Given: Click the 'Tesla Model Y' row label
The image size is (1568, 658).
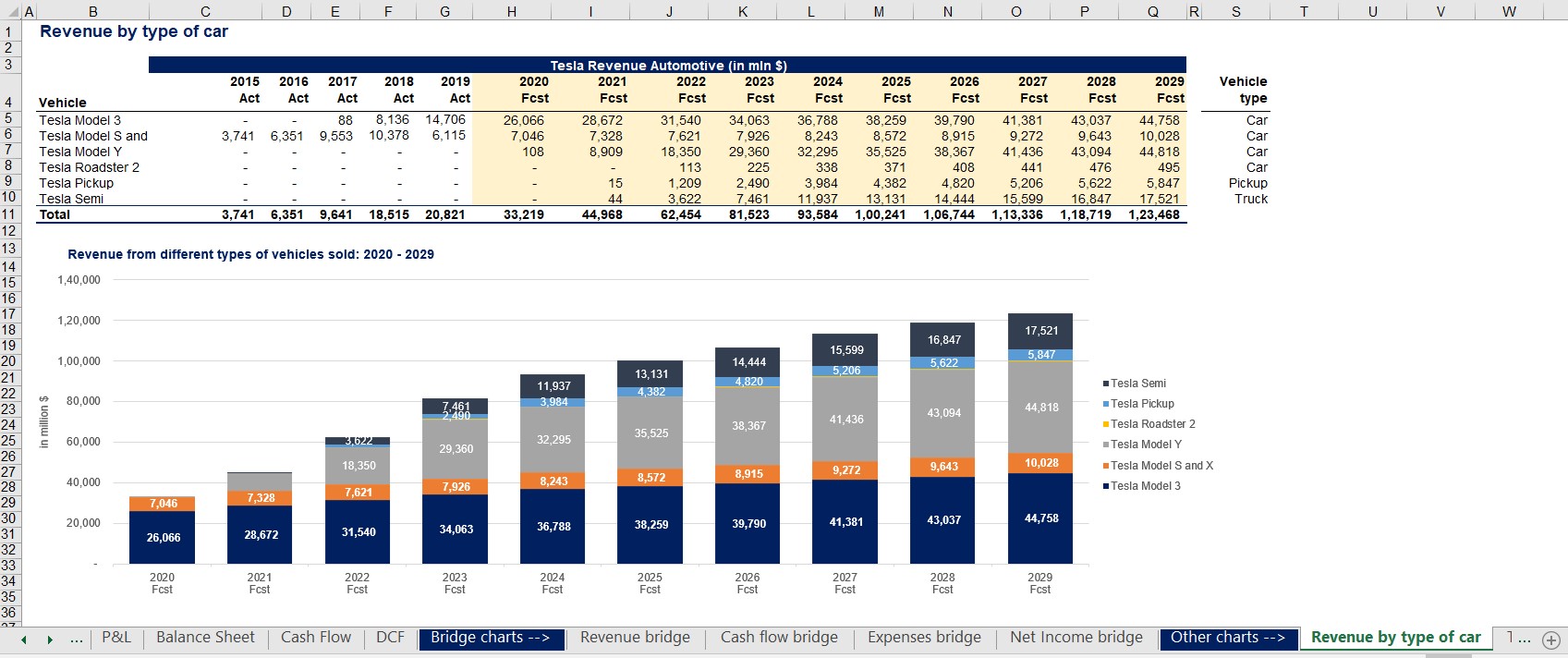Looking at the screenshot, I should click(x=80, y=152).
